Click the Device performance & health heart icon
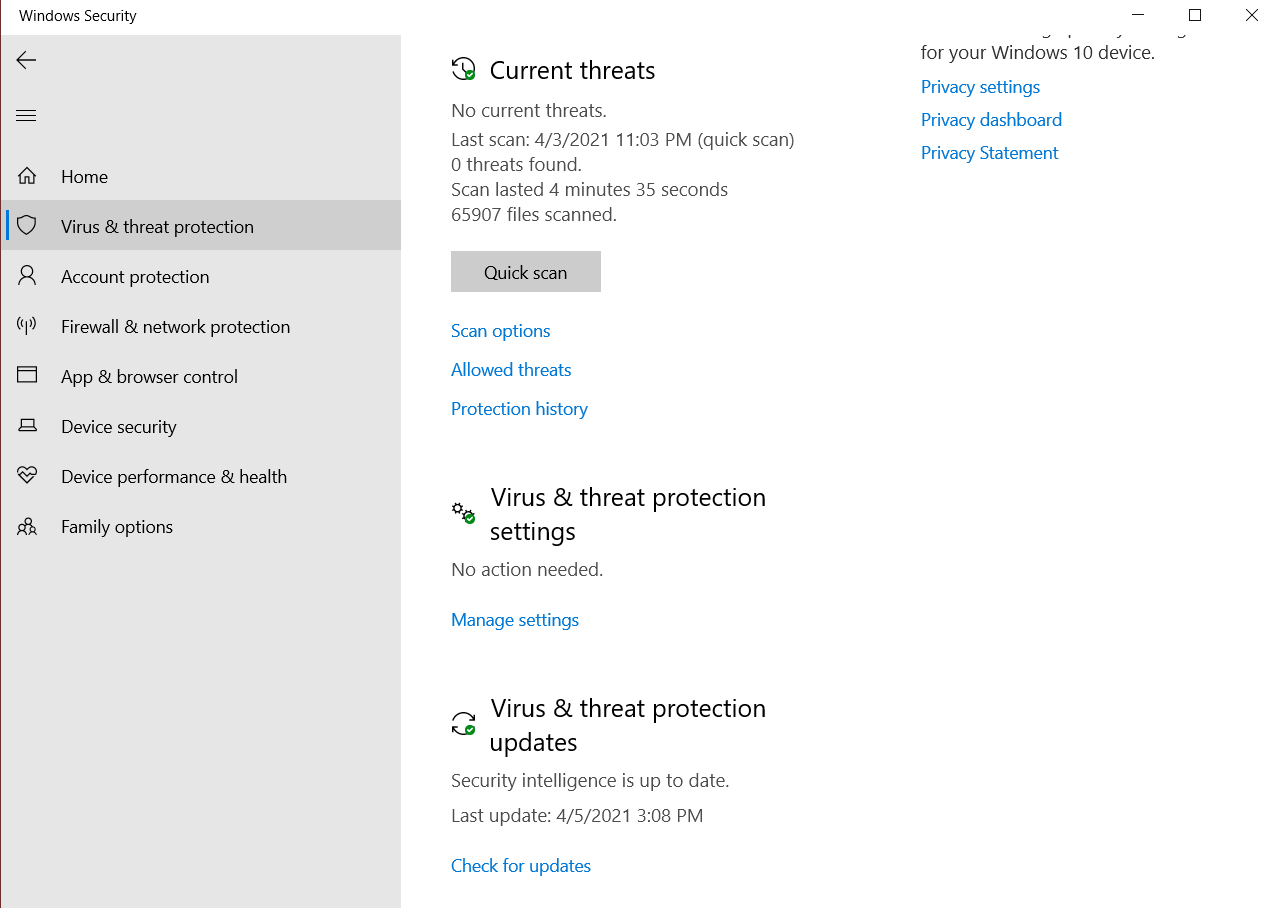The height and width of the screenshot is (908, 1270). tap(27, 476)
